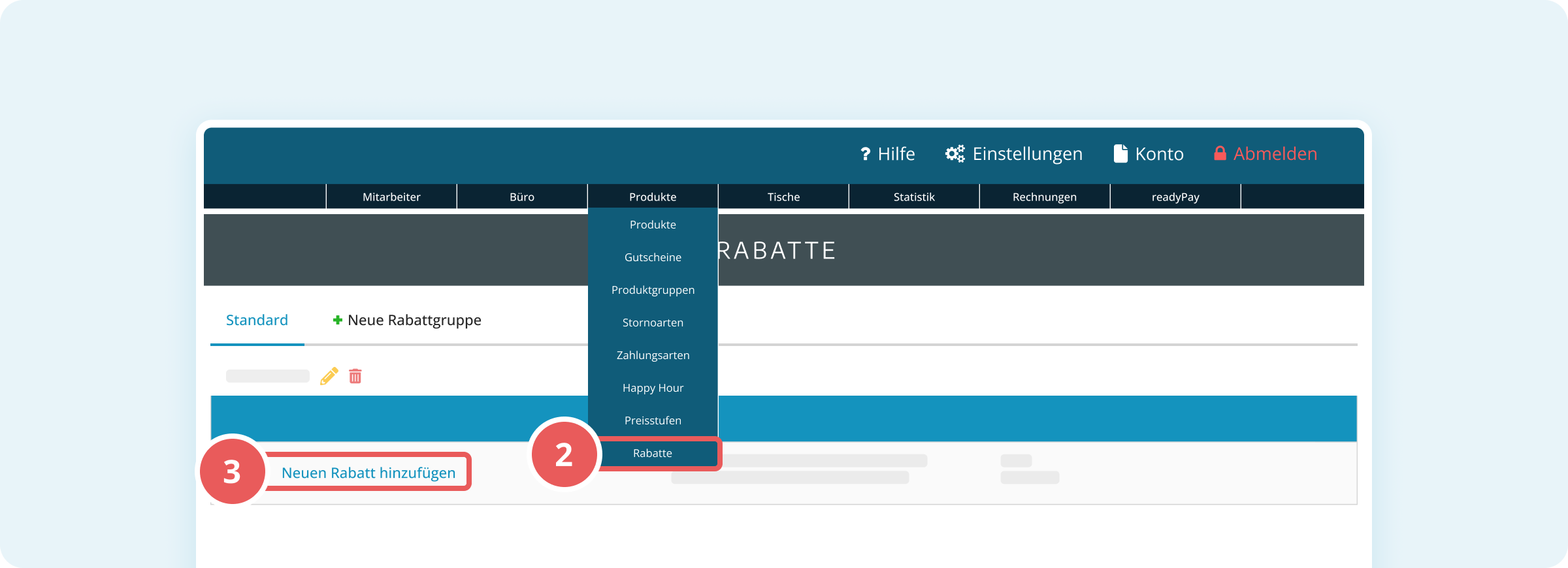This screenshot has width=1568, height=568.
Task: Click Neuen Rabatt hinzufügen
Action: pos(368,473)
